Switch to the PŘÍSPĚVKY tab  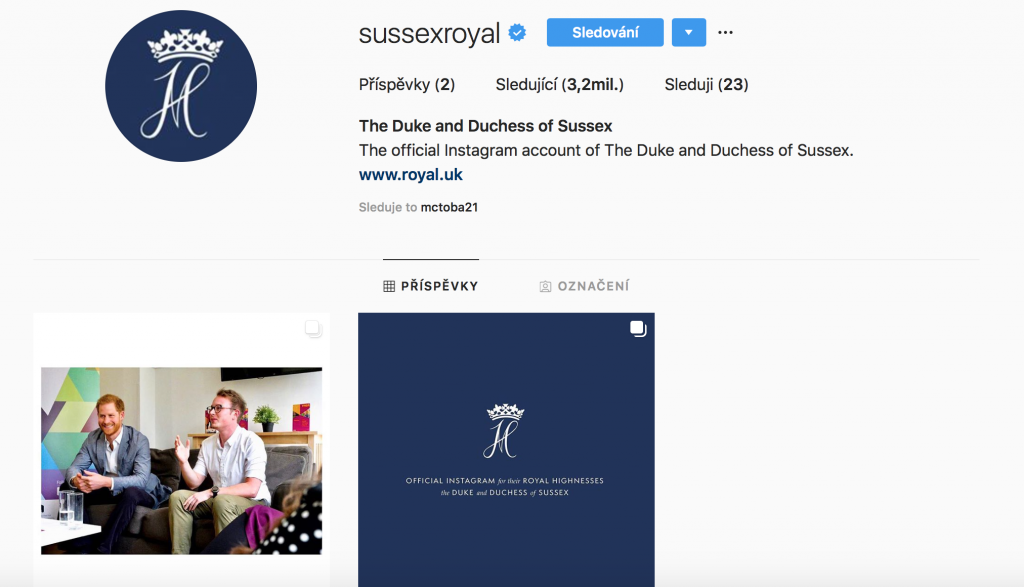click(x=431, y=286)
